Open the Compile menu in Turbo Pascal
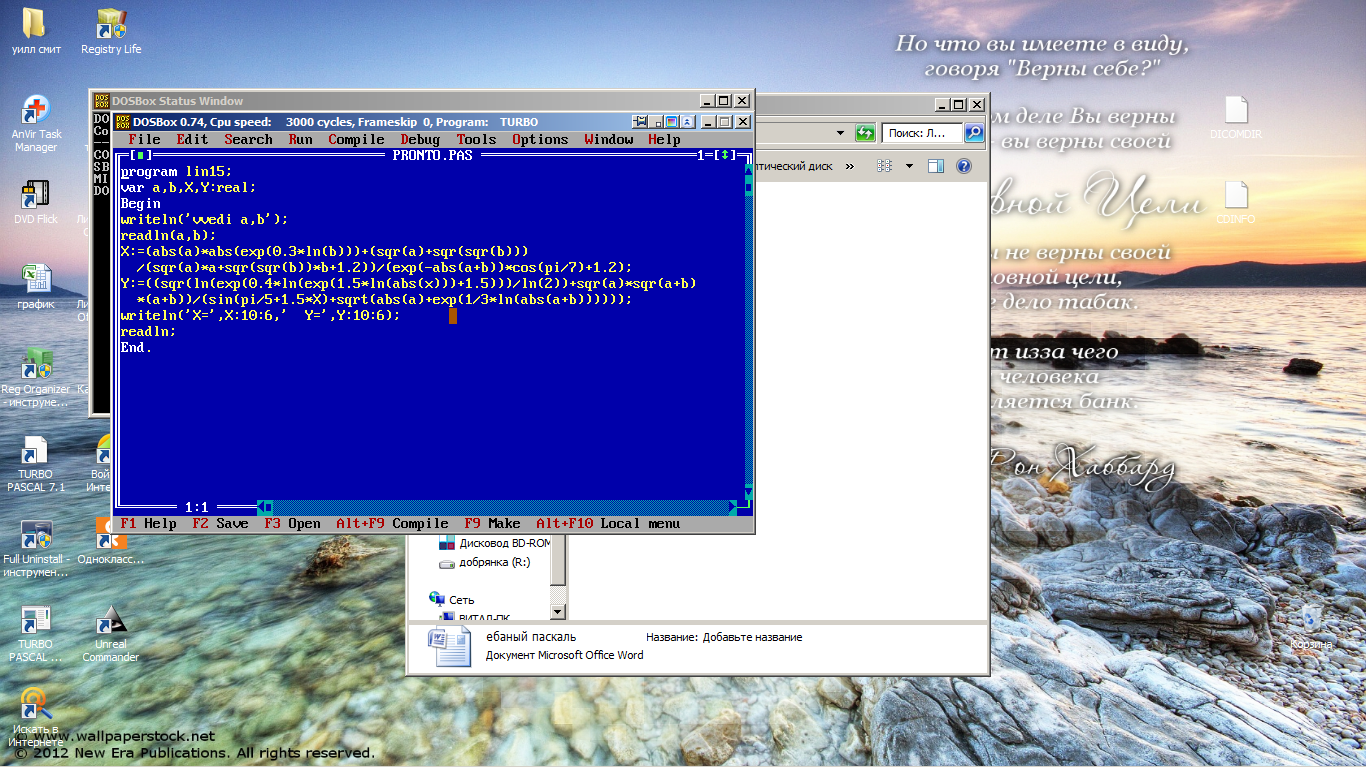 [x=357, y=140]
